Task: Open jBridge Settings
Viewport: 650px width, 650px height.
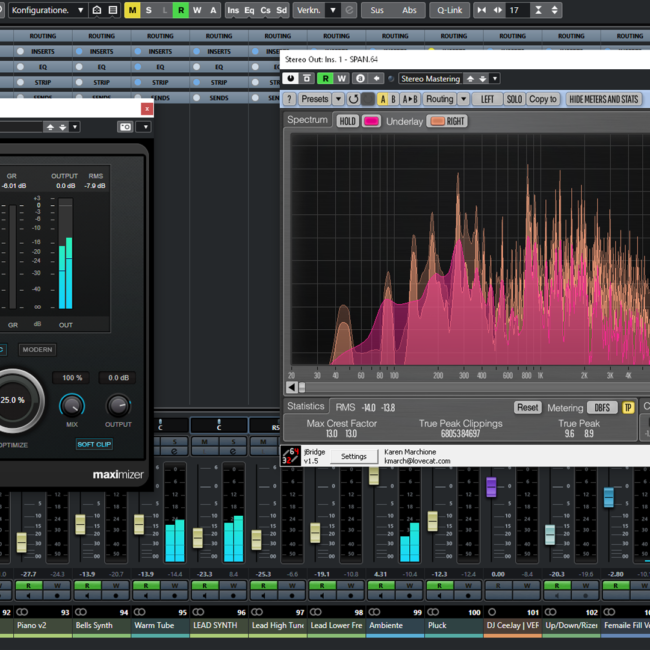Action: 354,456
